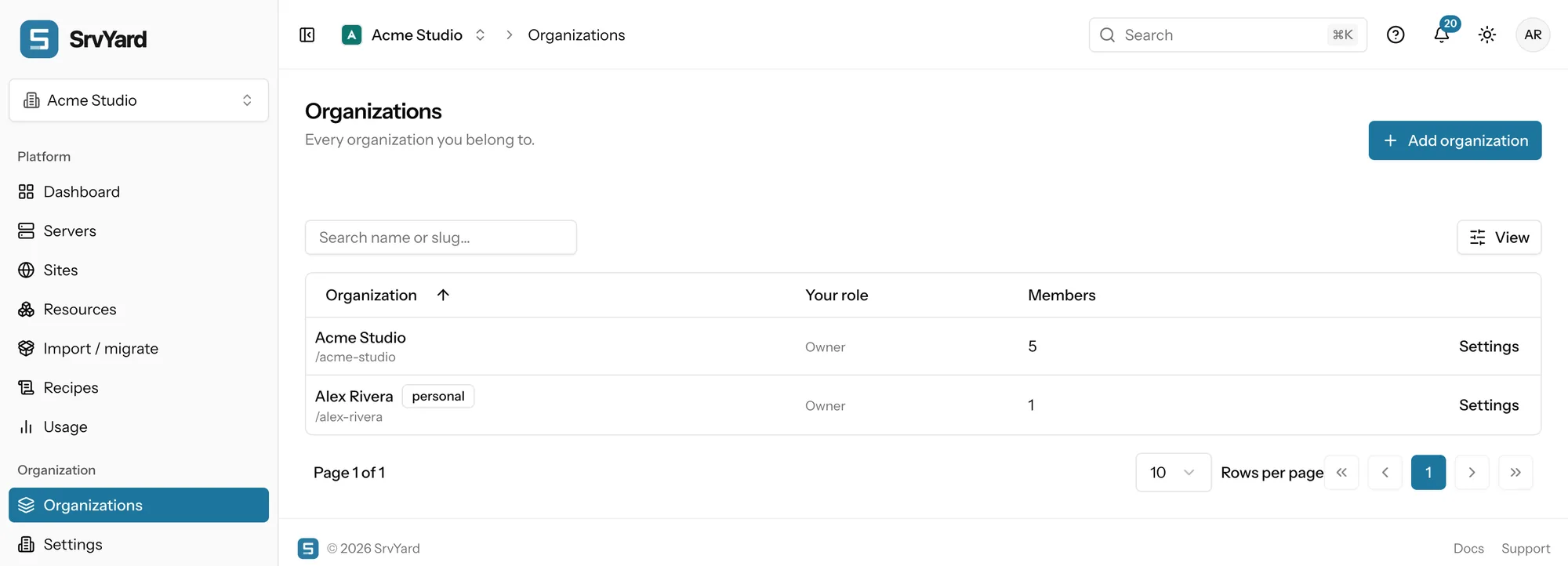Click the SrvYard footer logo
Image resolution: width=1568 pixels, height=566 pixels.
click(308, 548)
